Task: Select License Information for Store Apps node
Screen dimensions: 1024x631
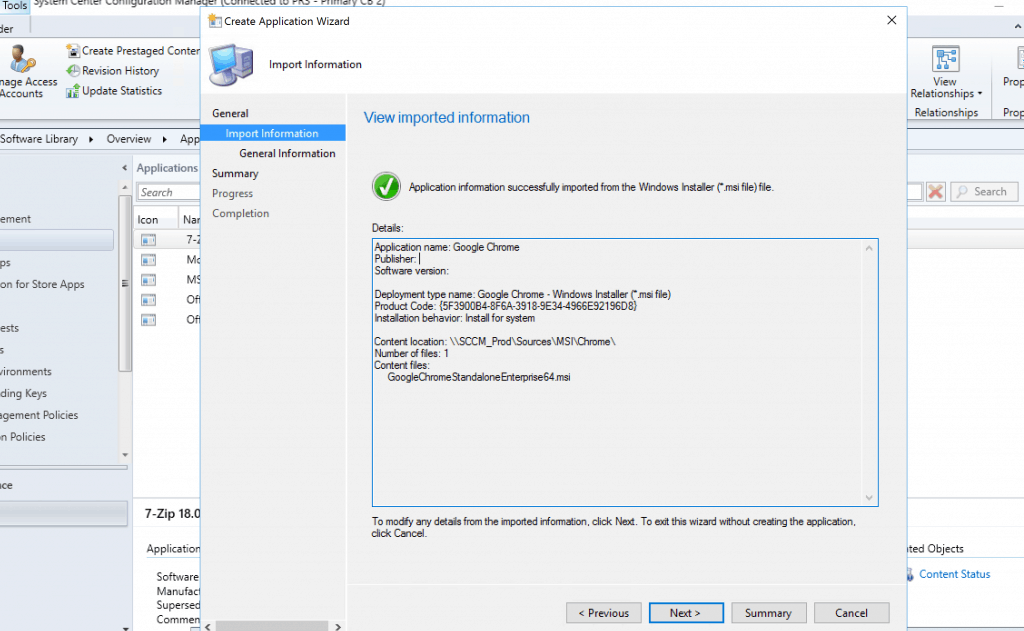Action: point(42,284)
